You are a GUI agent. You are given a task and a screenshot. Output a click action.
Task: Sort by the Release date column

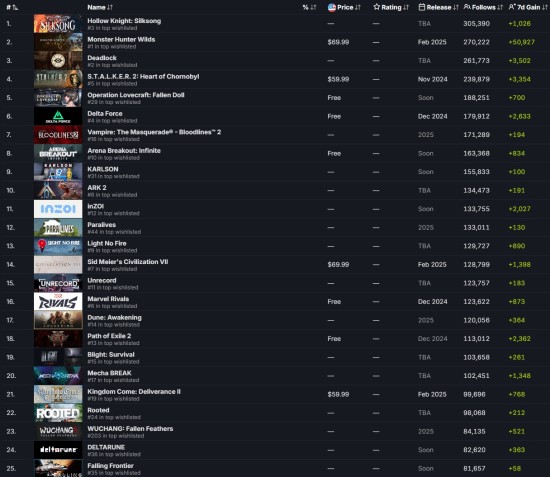[438, 7]
